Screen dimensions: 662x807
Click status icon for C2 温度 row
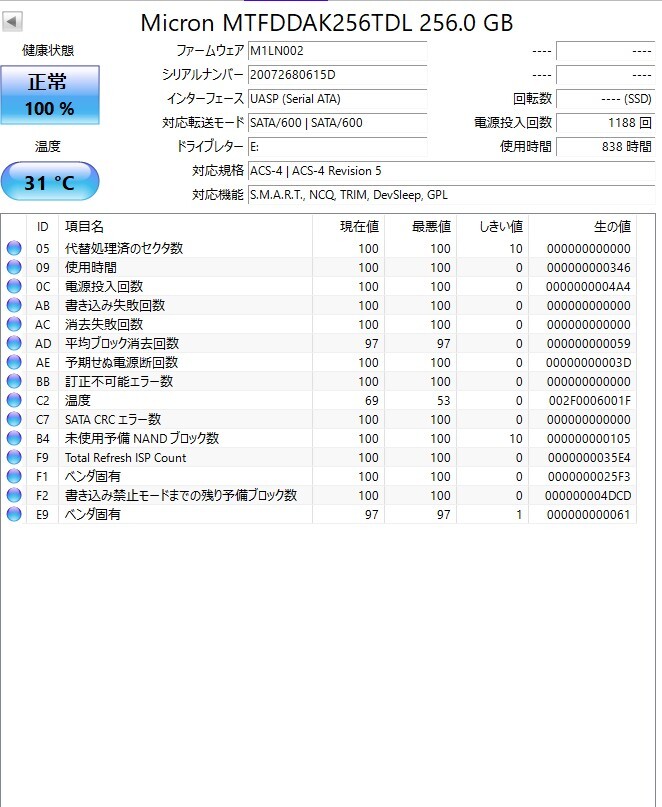pos(14,400)
